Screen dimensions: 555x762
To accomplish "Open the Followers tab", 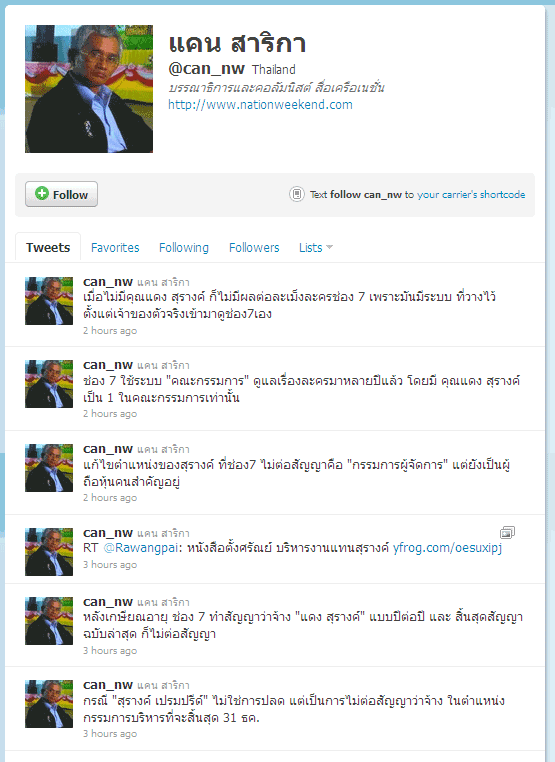I will point(254,247).
